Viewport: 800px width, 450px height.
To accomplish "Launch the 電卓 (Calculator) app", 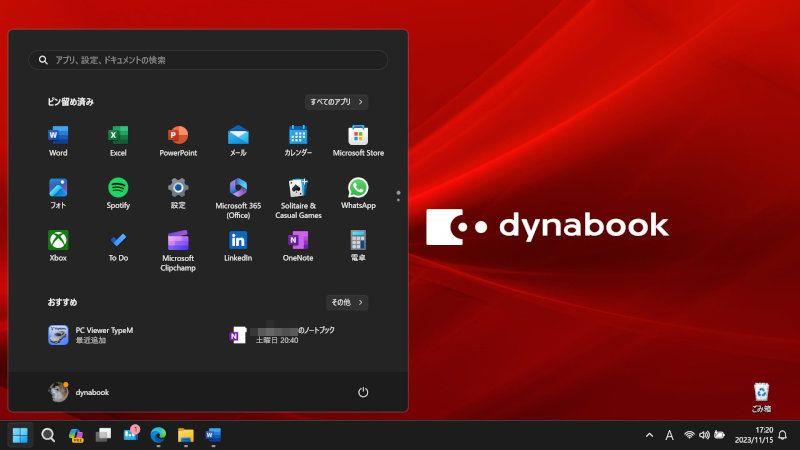I will coord(358,246).
